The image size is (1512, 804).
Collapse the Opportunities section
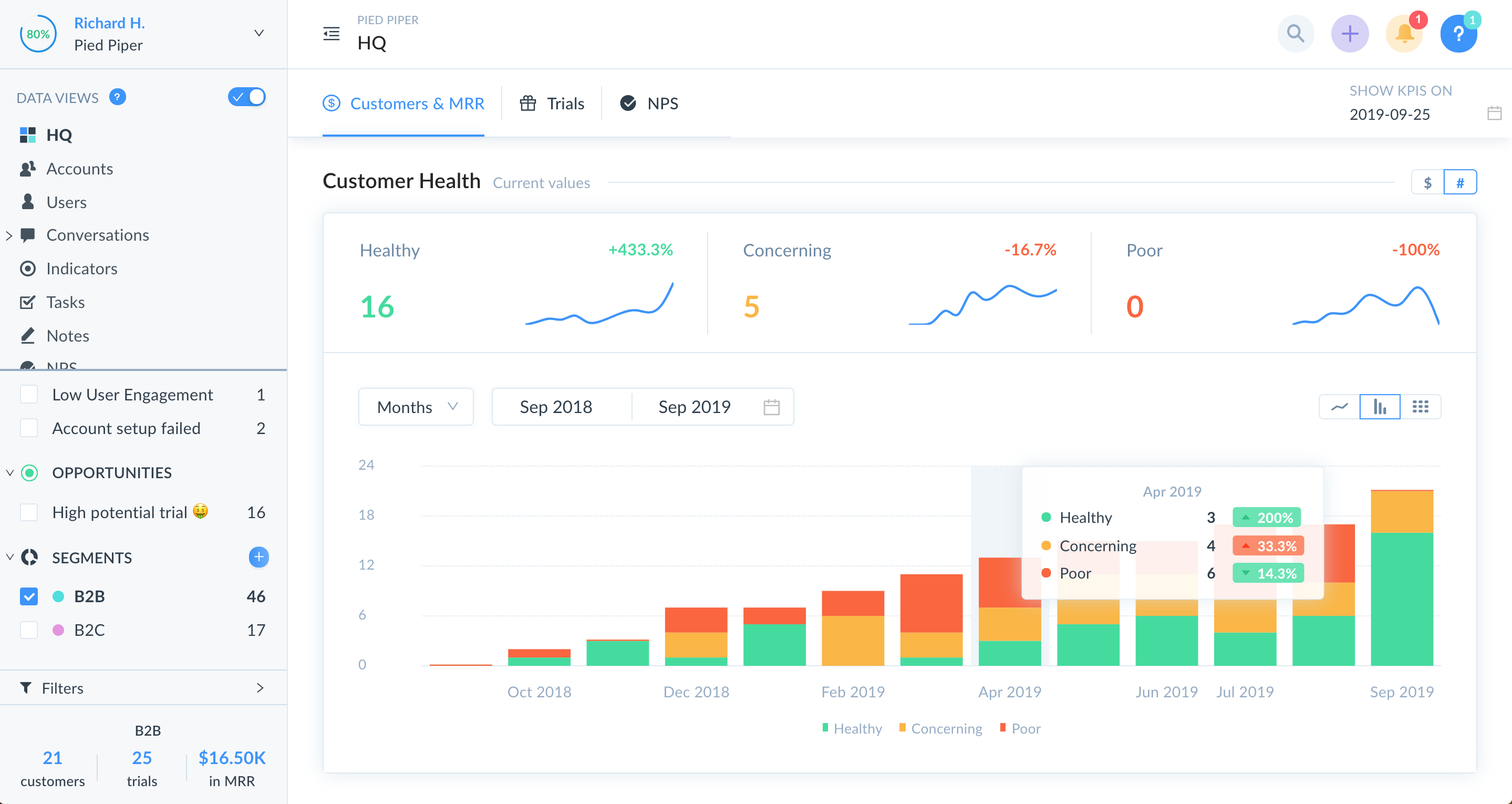[x=10, y=473]
